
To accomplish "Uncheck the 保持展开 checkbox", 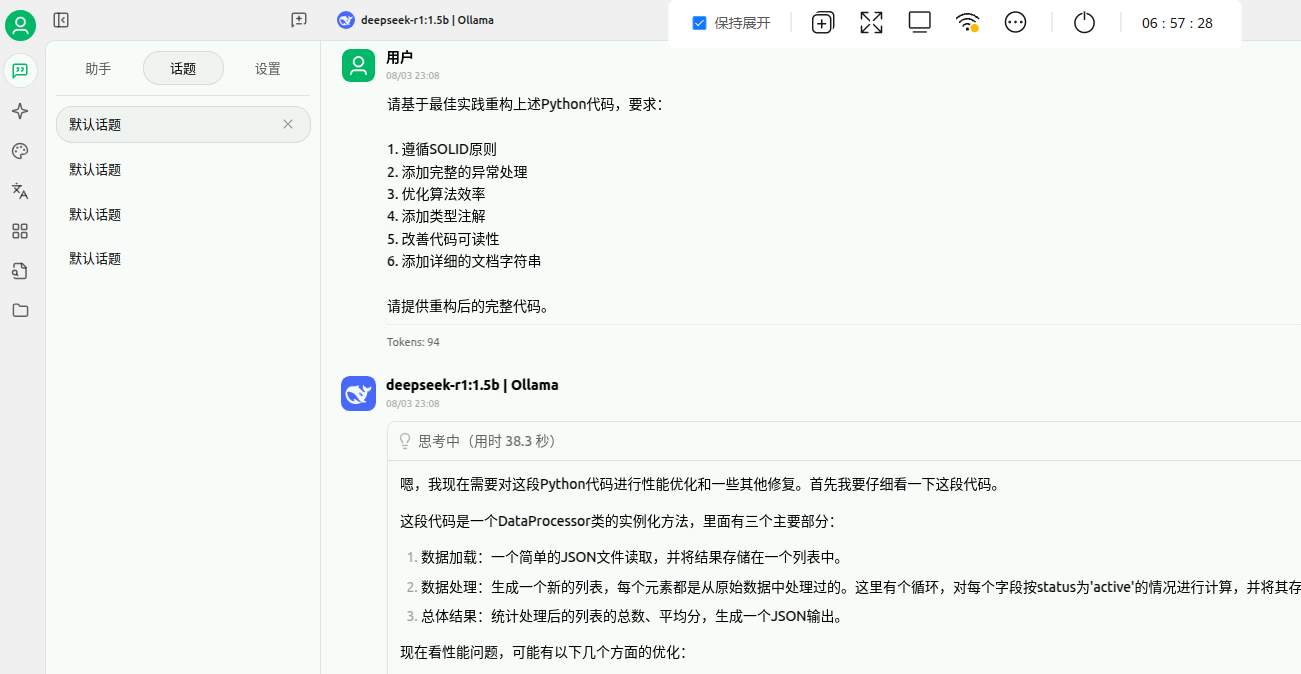I will coord(700,23).
